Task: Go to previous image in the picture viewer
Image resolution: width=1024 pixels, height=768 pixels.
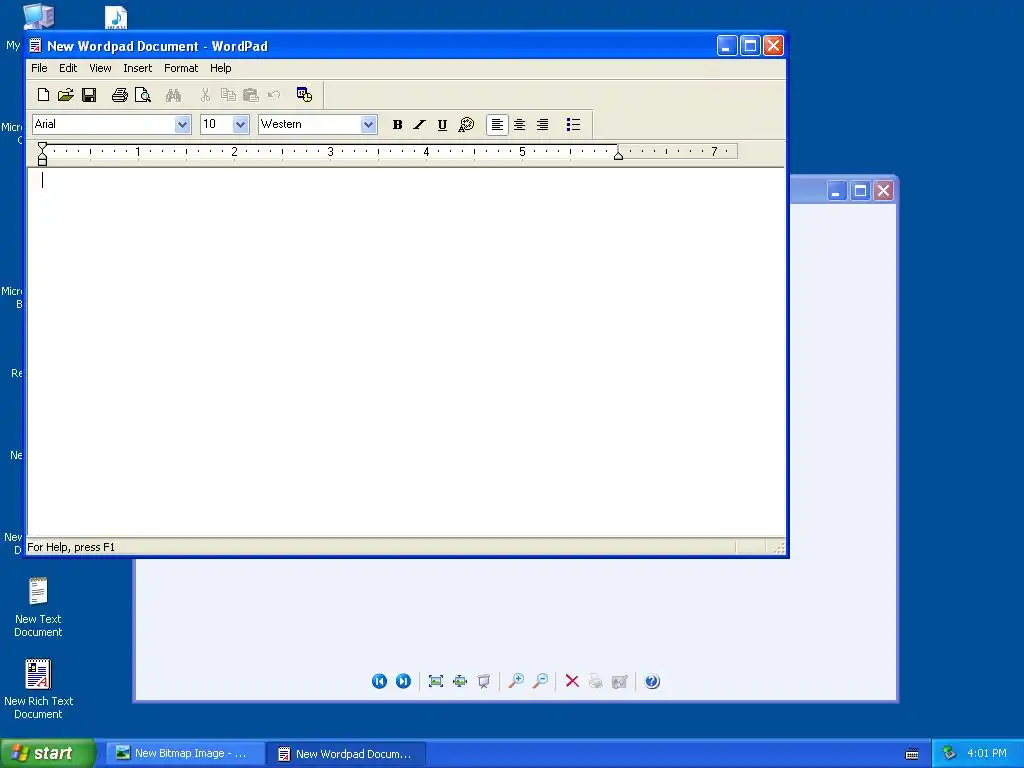Action: tap(379, 681)
